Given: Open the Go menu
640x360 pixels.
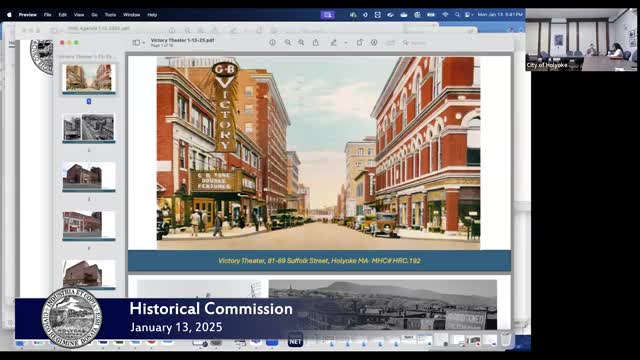Looking at the screenshot, I should pyautogui.click(x=94, y=15).
